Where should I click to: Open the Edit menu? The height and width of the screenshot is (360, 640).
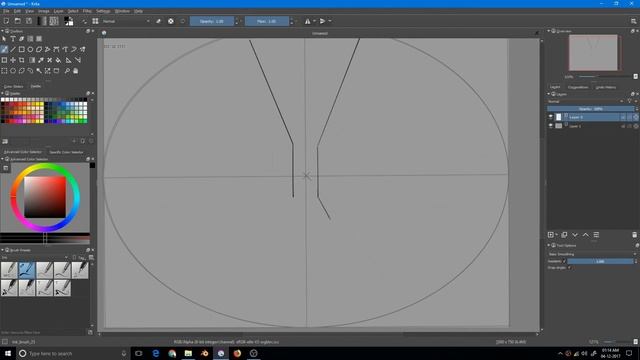(17, 11)
